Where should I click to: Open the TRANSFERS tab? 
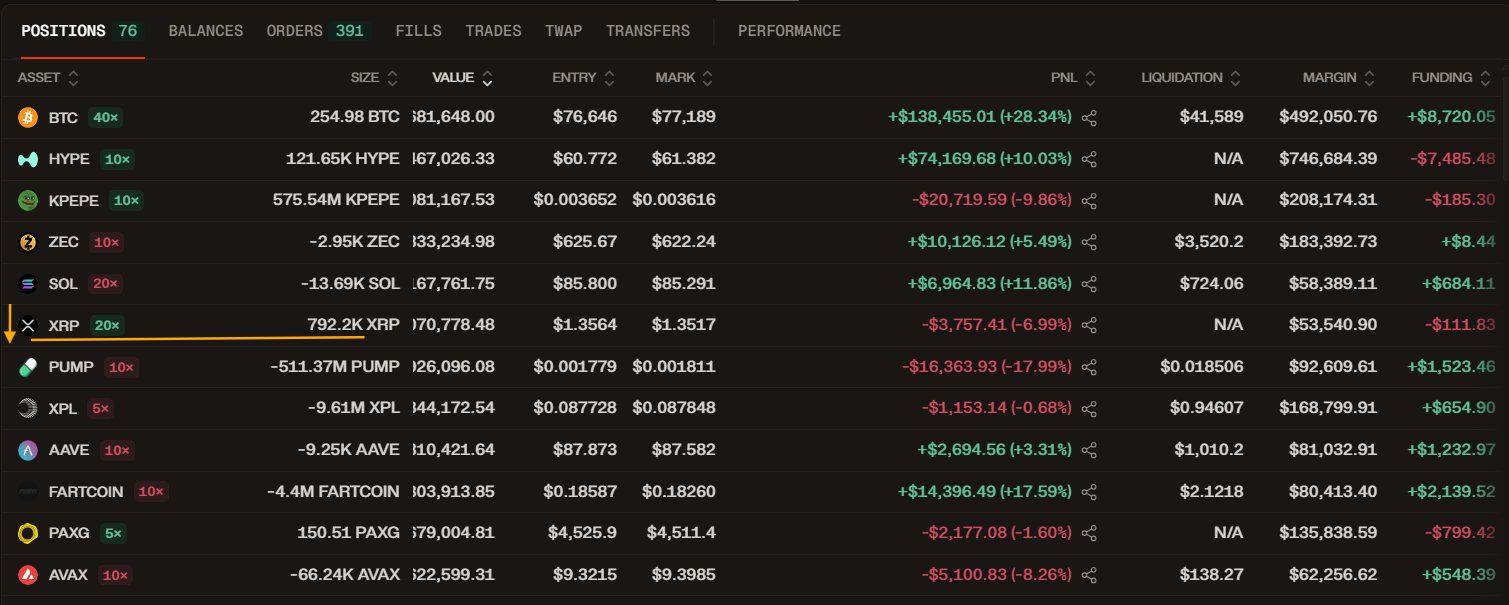(x=648, y=31)
